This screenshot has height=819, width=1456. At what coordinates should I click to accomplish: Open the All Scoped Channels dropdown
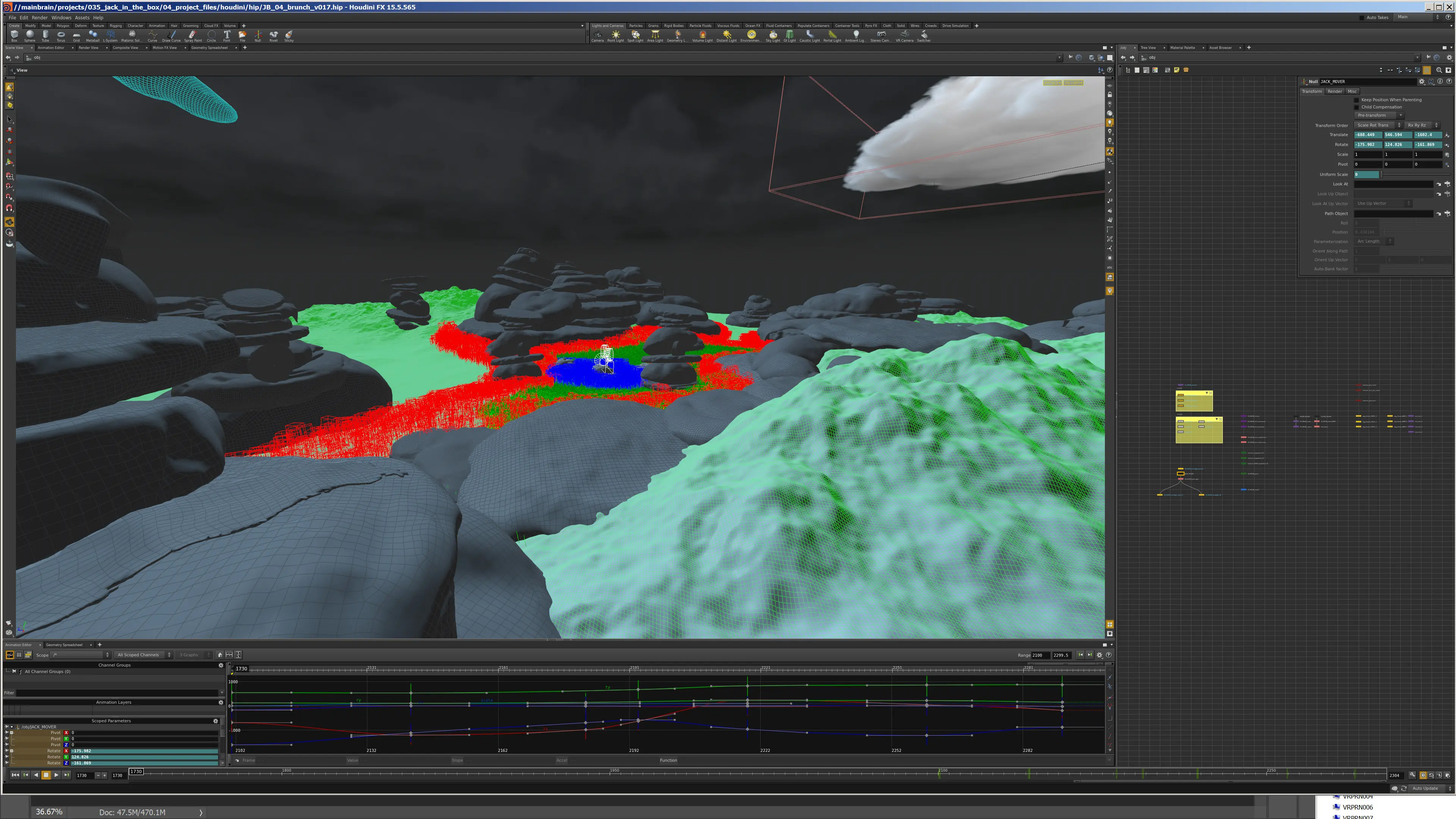coord(143,654)
